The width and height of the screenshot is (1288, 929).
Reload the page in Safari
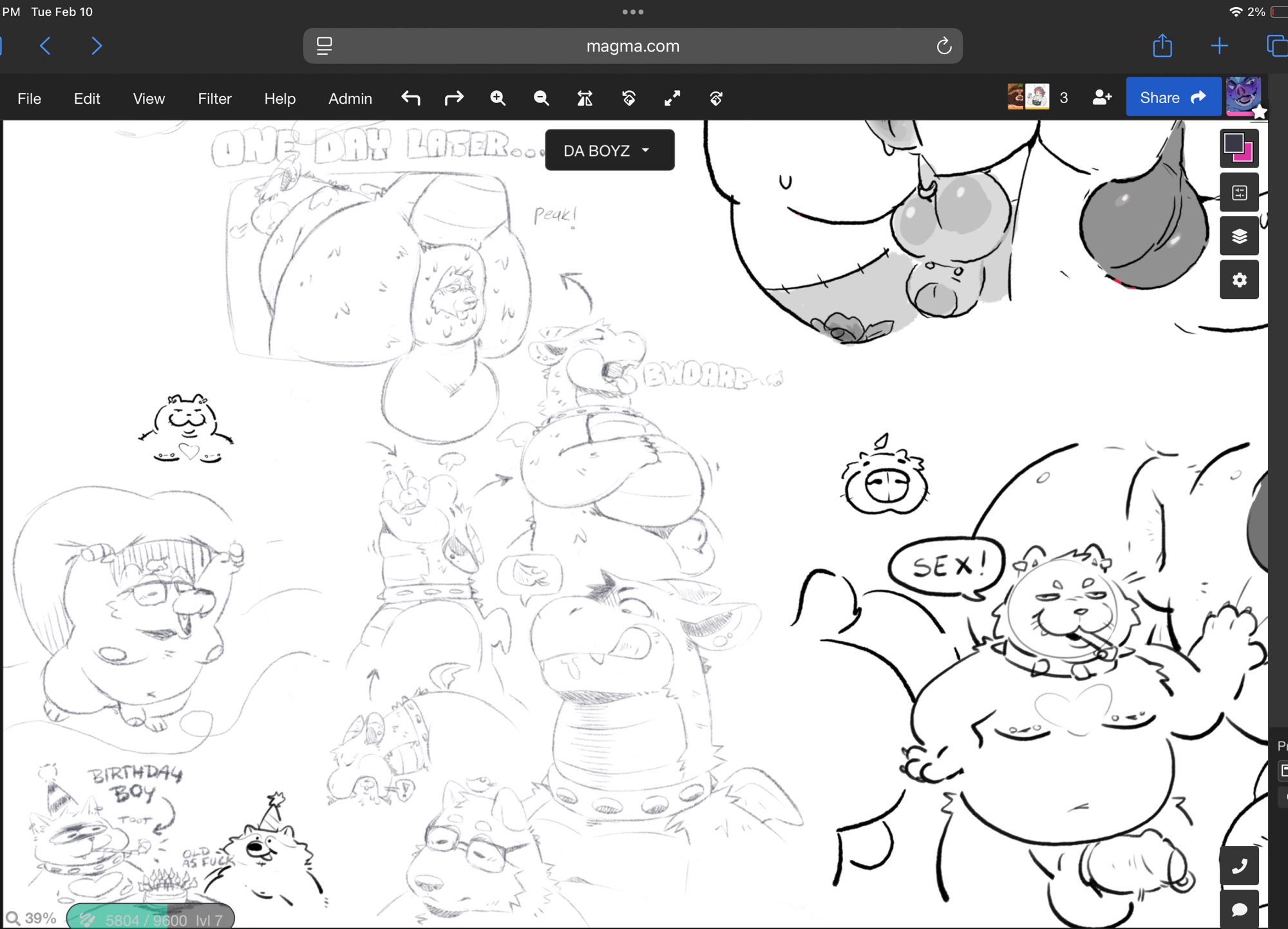coord(943,46)
